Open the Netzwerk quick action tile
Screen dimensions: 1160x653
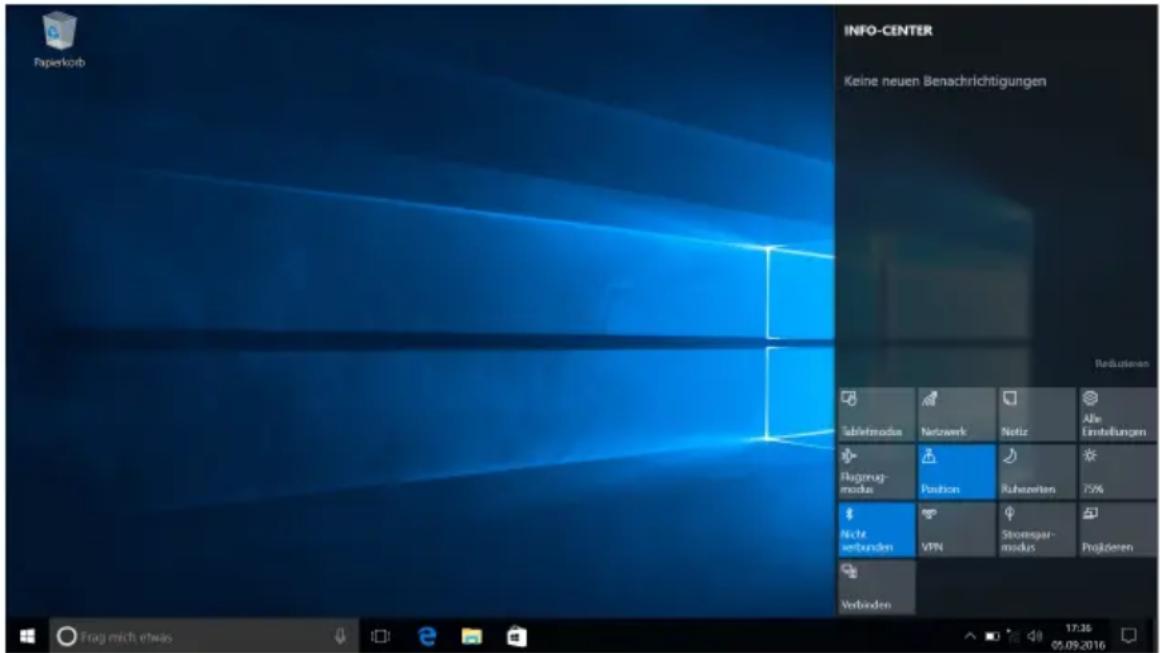click(957, 414)
